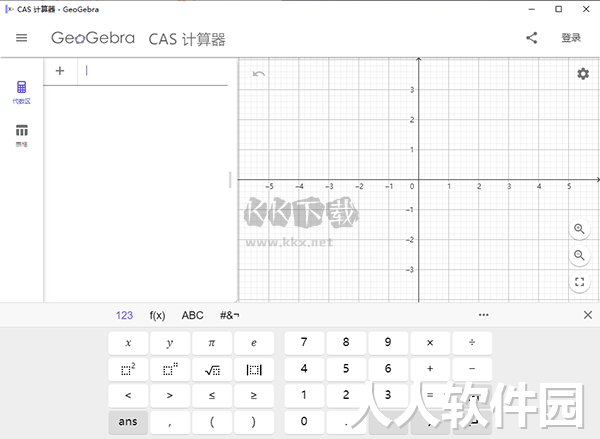The height and width of the screenshot is (439, 600).
Task: Click the 登录 login link
Action: click(571, 38)
